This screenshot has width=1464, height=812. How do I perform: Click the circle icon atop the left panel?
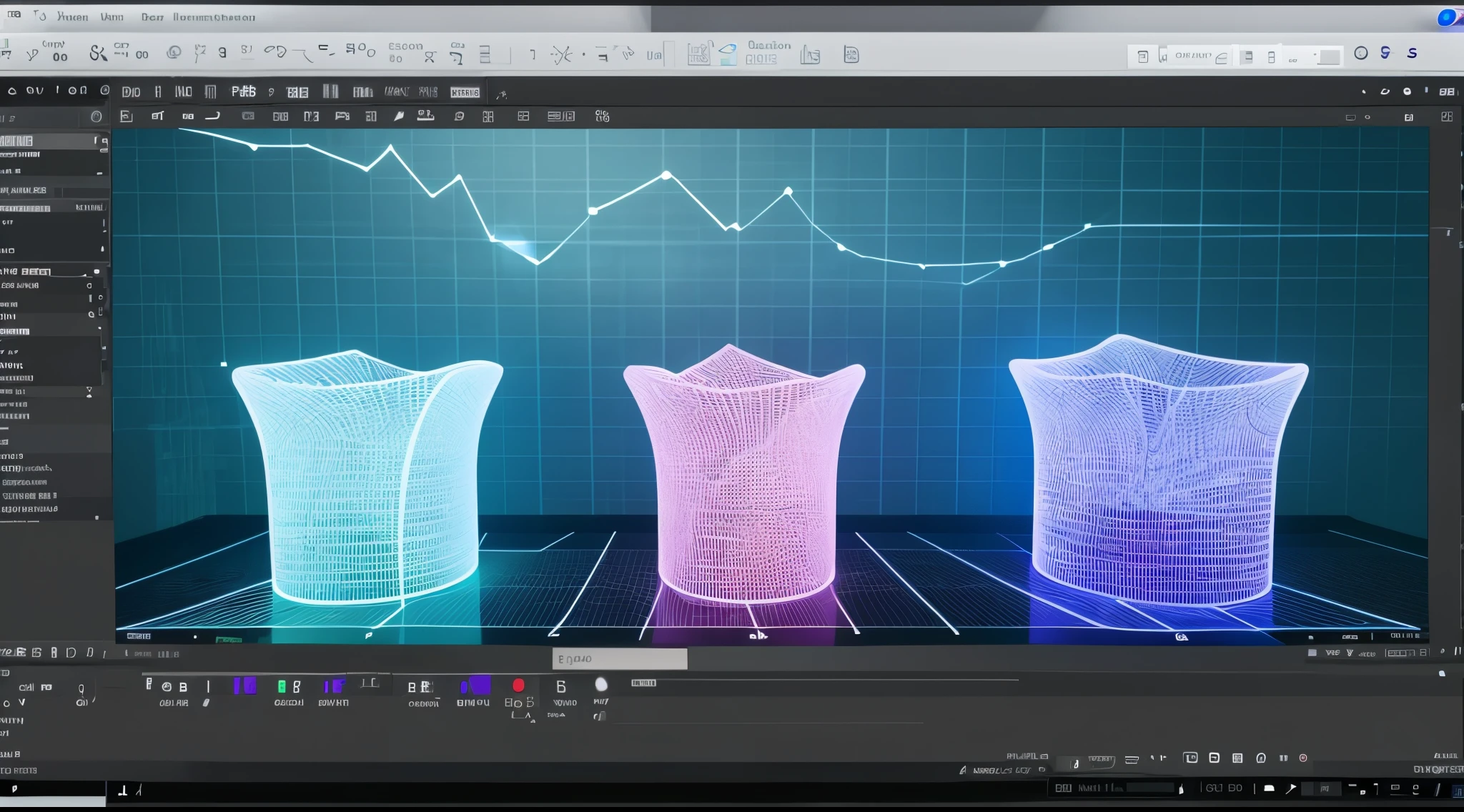[x=97, y=117]
